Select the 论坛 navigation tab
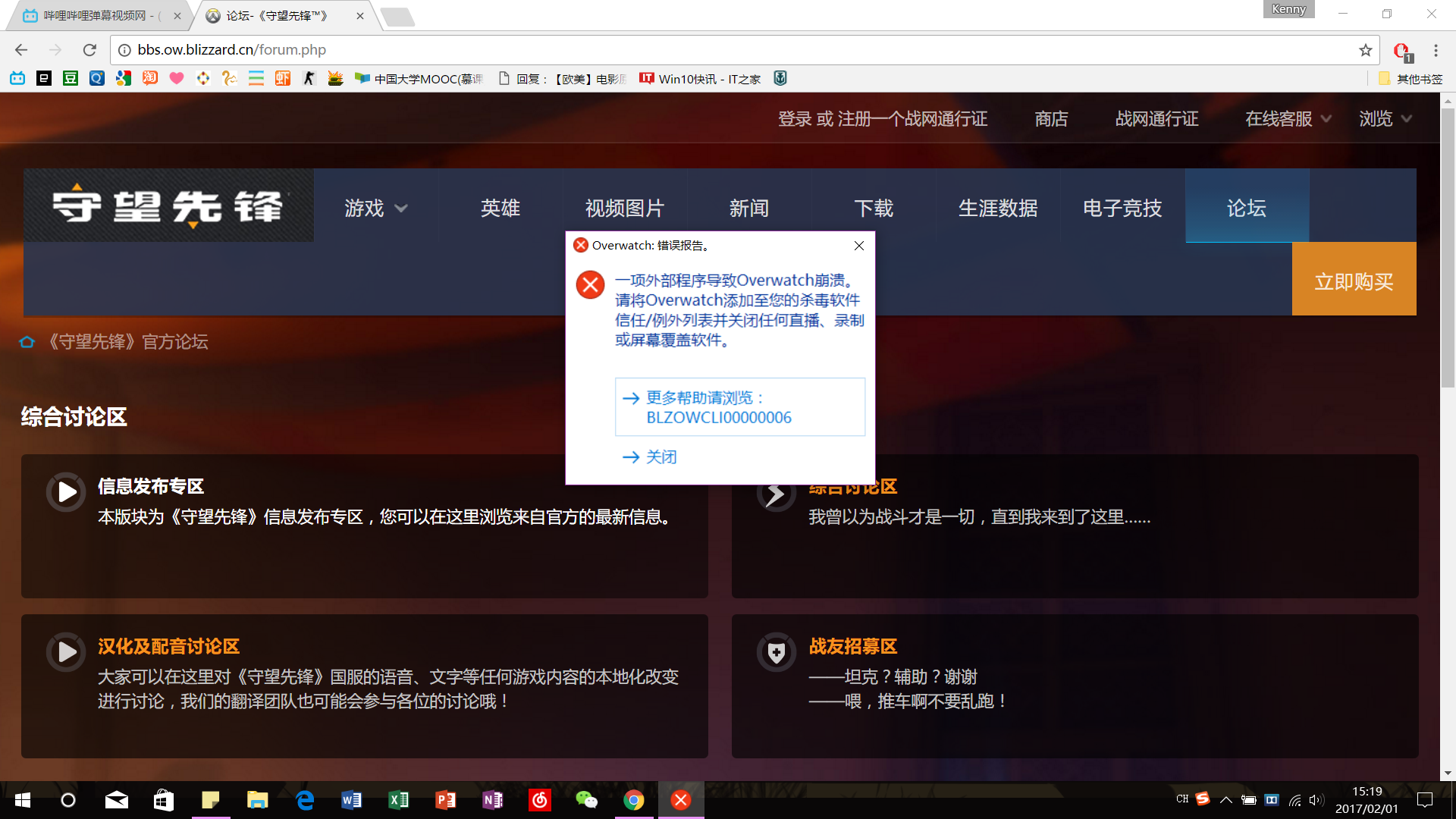Viewport: 1456px width, 819px height. 1247,206
